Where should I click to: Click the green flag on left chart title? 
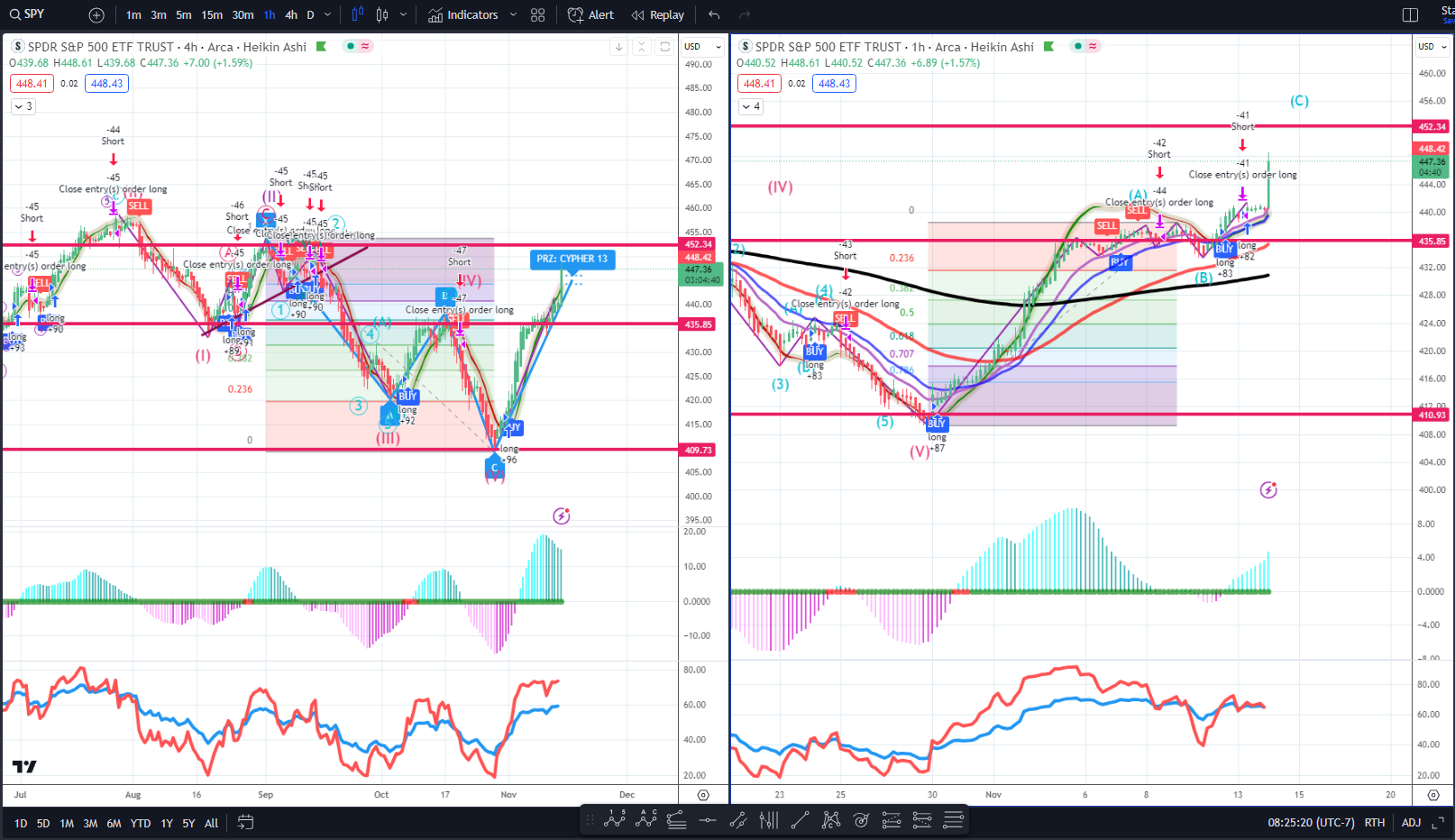pos(321,47)
